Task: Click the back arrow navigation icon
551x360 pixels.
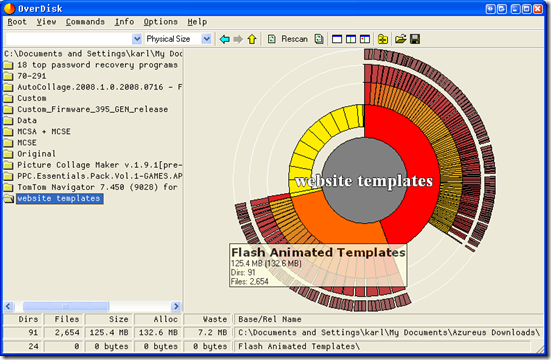Action: coord(225,39)
